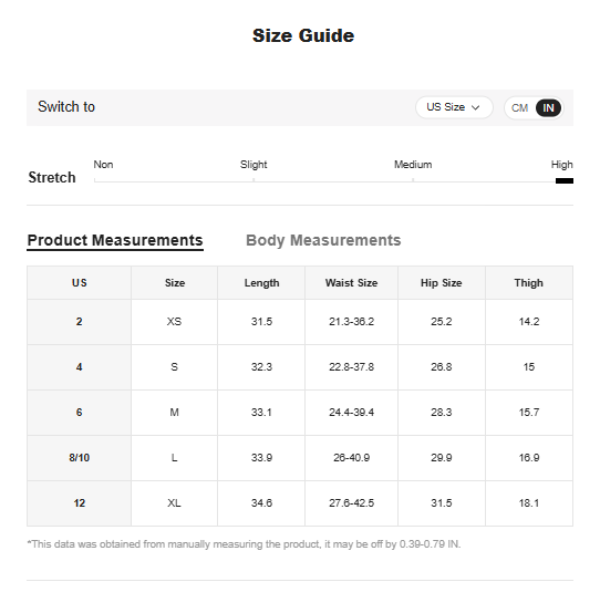Screen dimensions: 600x592
Task: Select the US 8/10 row header
Action: tap(79, 458)
